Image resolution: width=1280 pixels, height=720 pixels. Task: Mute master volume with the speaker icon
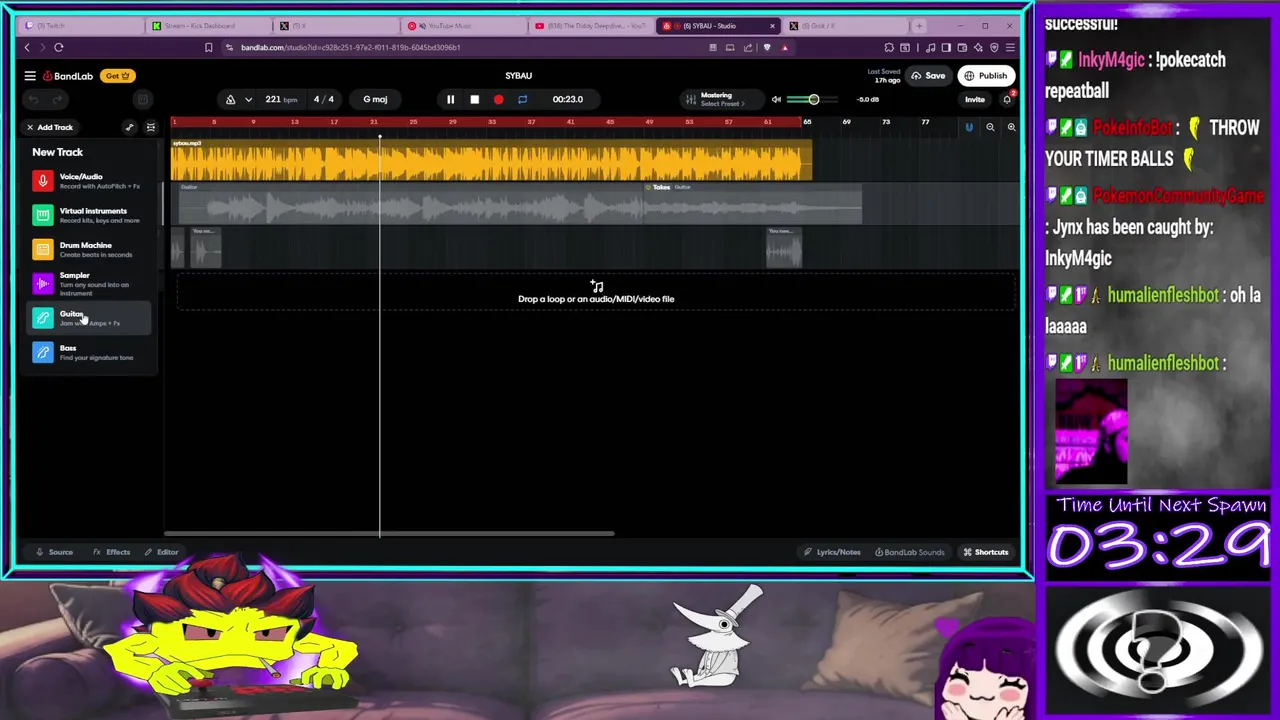click(x=776, y=99)
